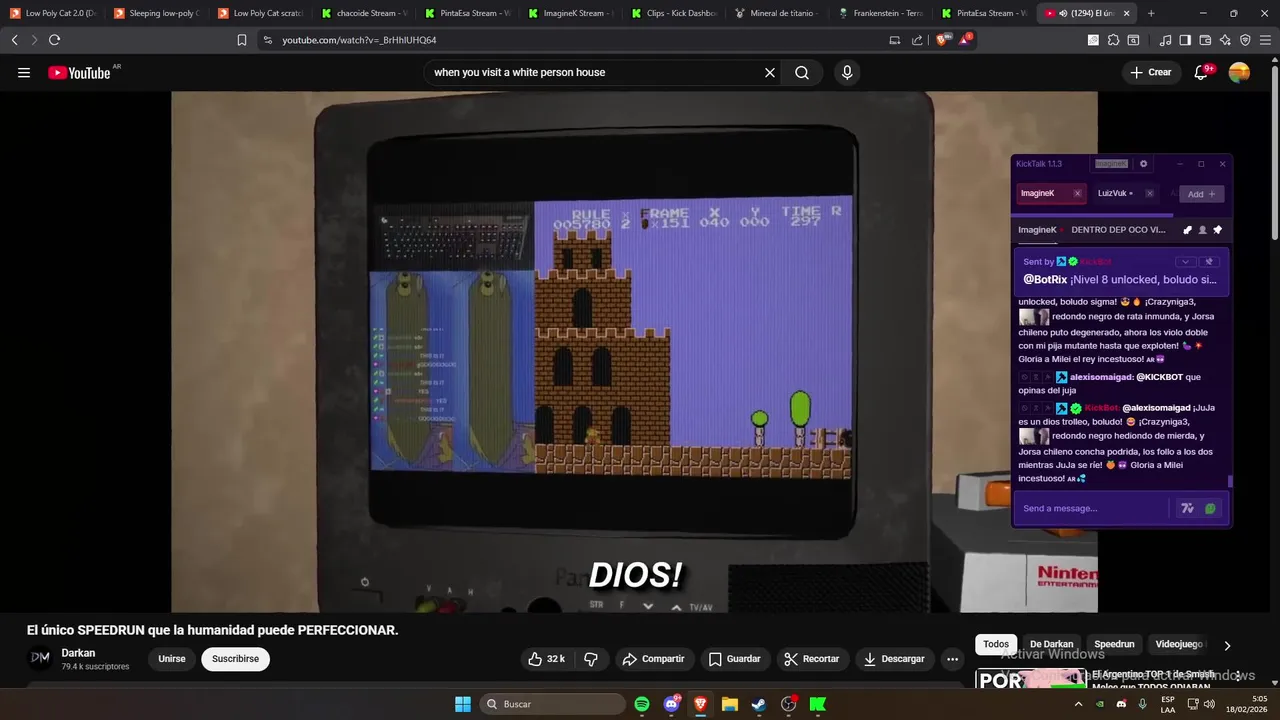The height and width of the screenshot is (720, 1280).
Task: Click the Unirse button
Action: (172, 659)
